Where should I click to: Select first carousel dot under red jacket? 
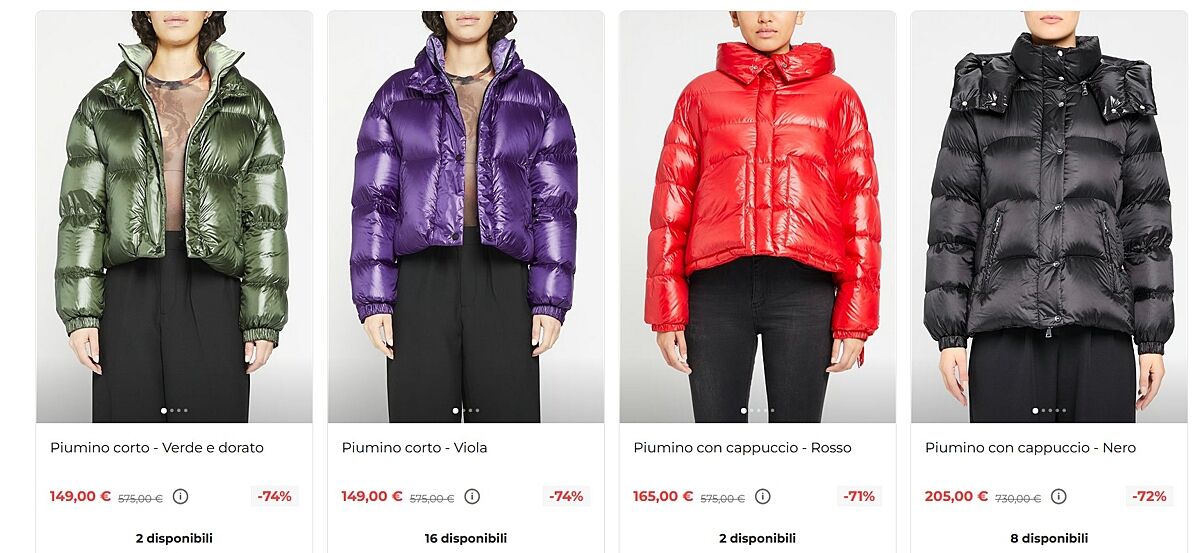coord(743,410)
